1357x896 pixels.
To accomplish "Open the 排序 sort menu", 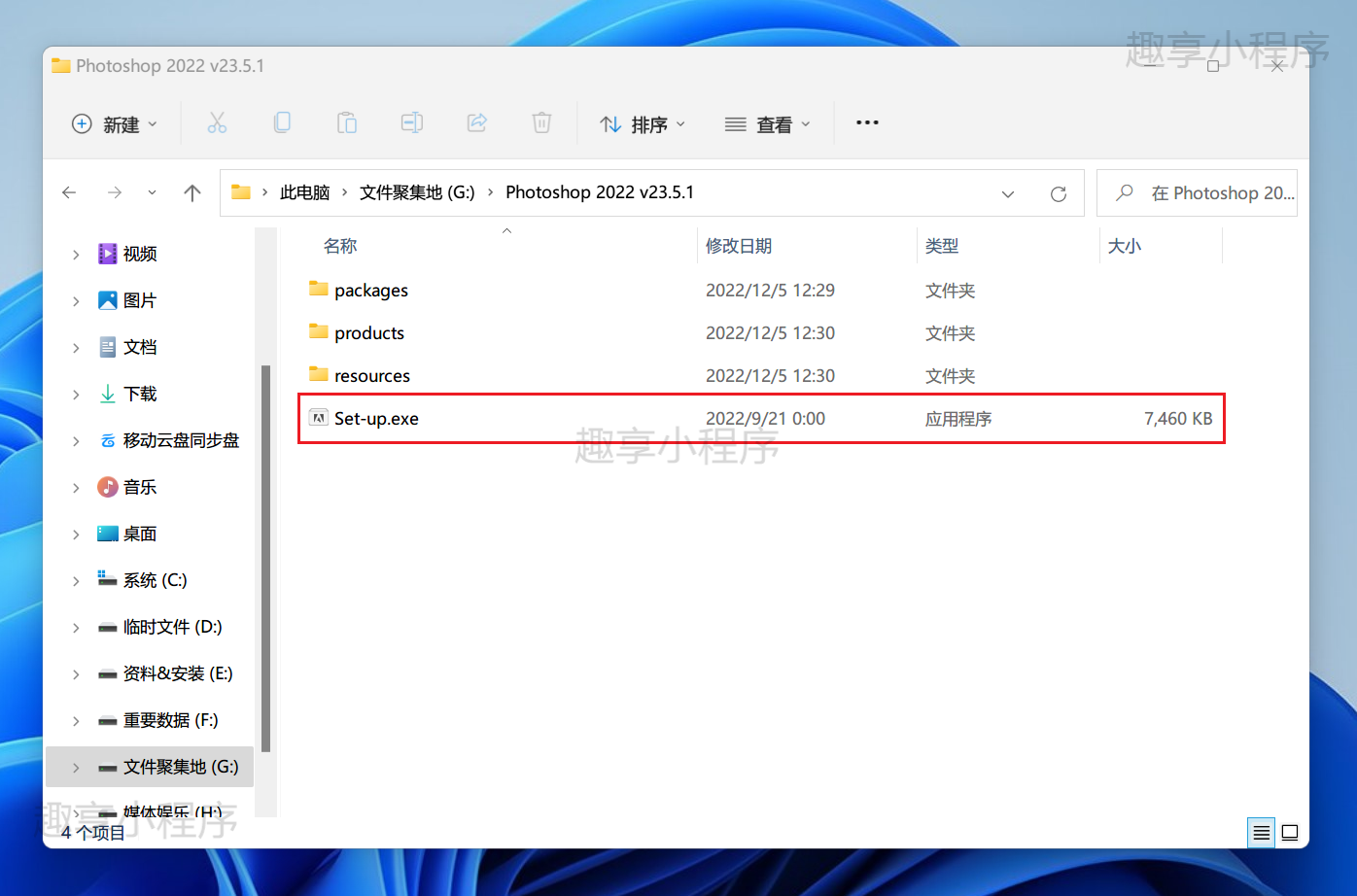I will pyautogui.click(x=643, y=123).
